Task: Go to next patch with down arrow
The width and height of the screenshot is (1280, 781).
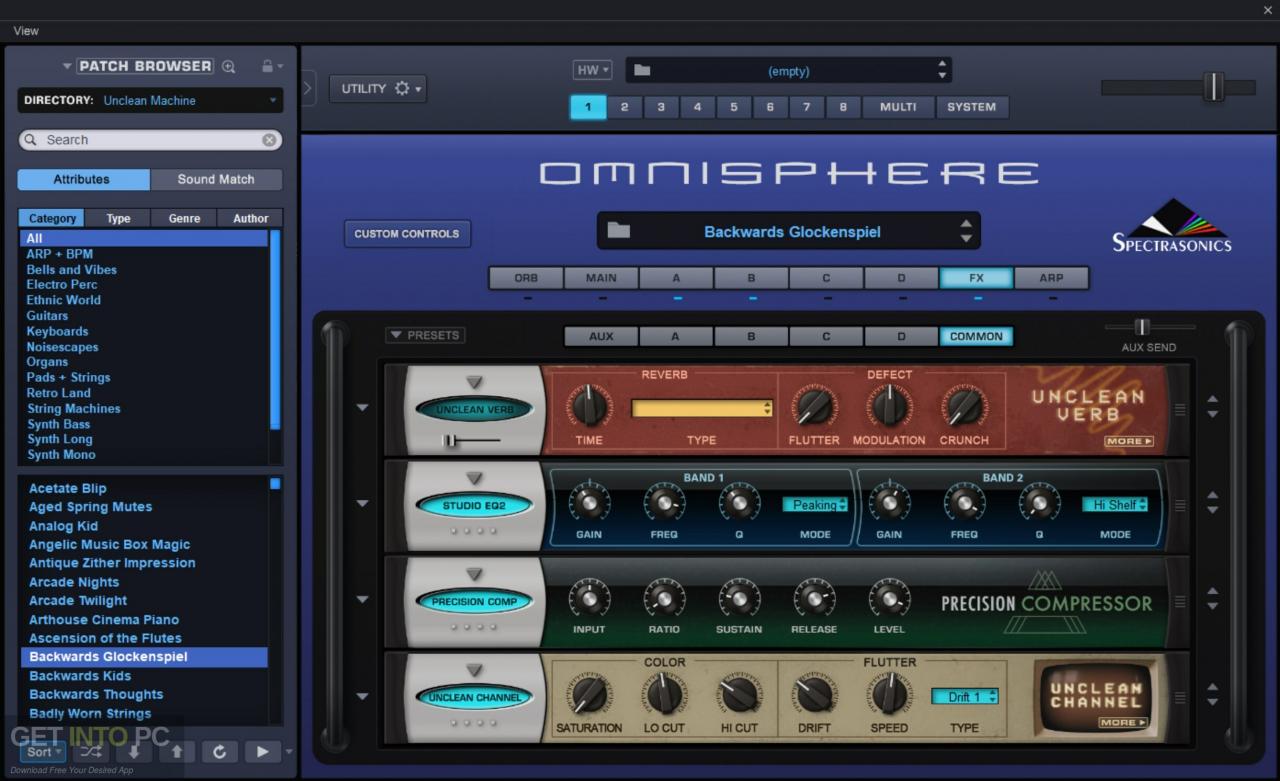Action: pos(134,752)
